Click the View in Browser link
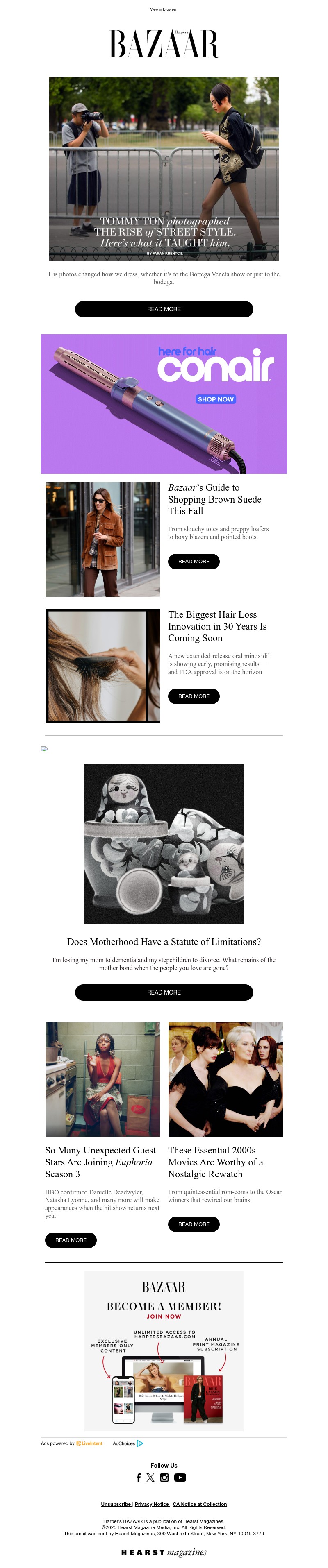Image resolution: width=328 pixels, height=1568 pixels. 164,9
